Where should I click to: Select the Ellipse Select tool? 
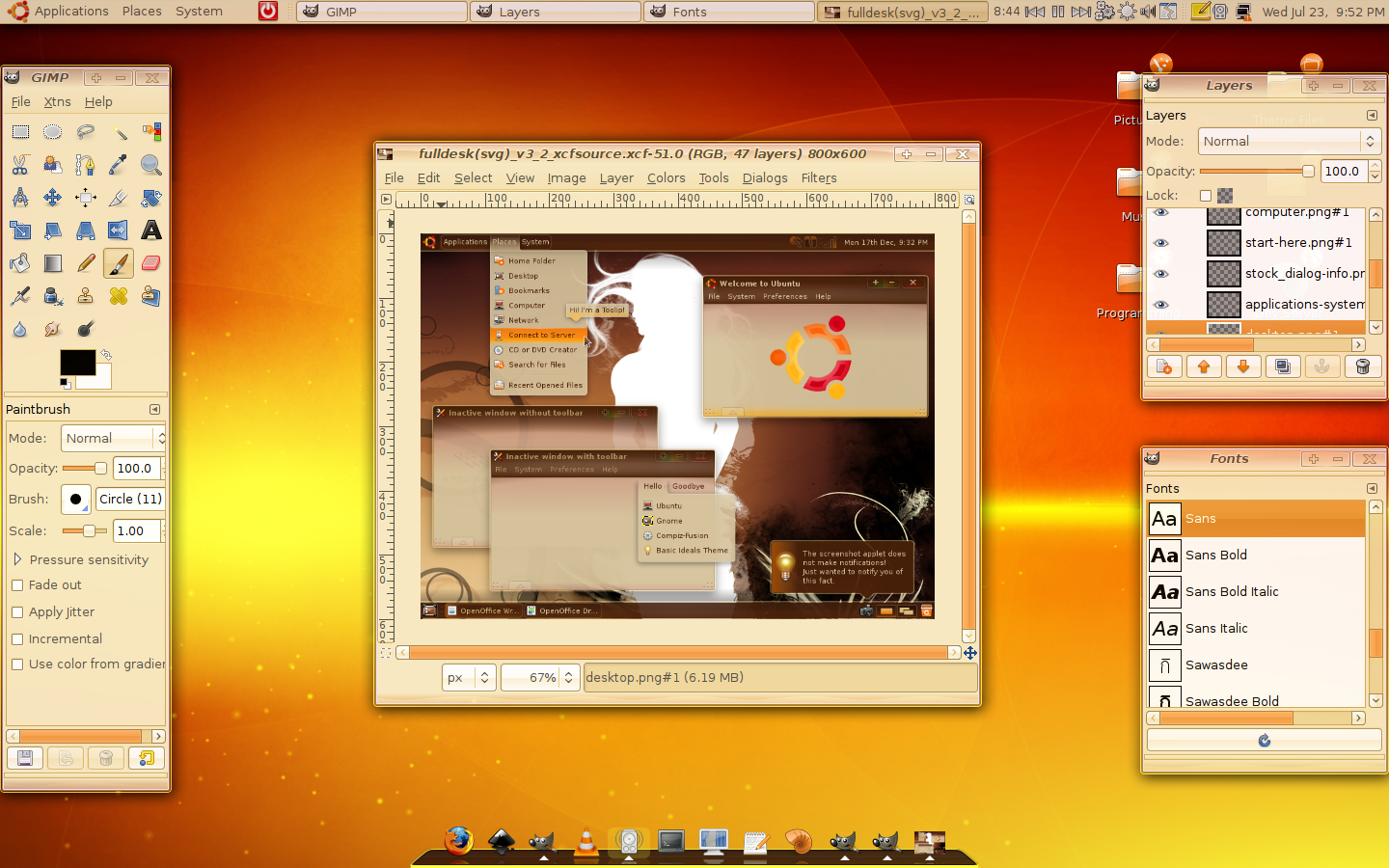click(53, 132)
